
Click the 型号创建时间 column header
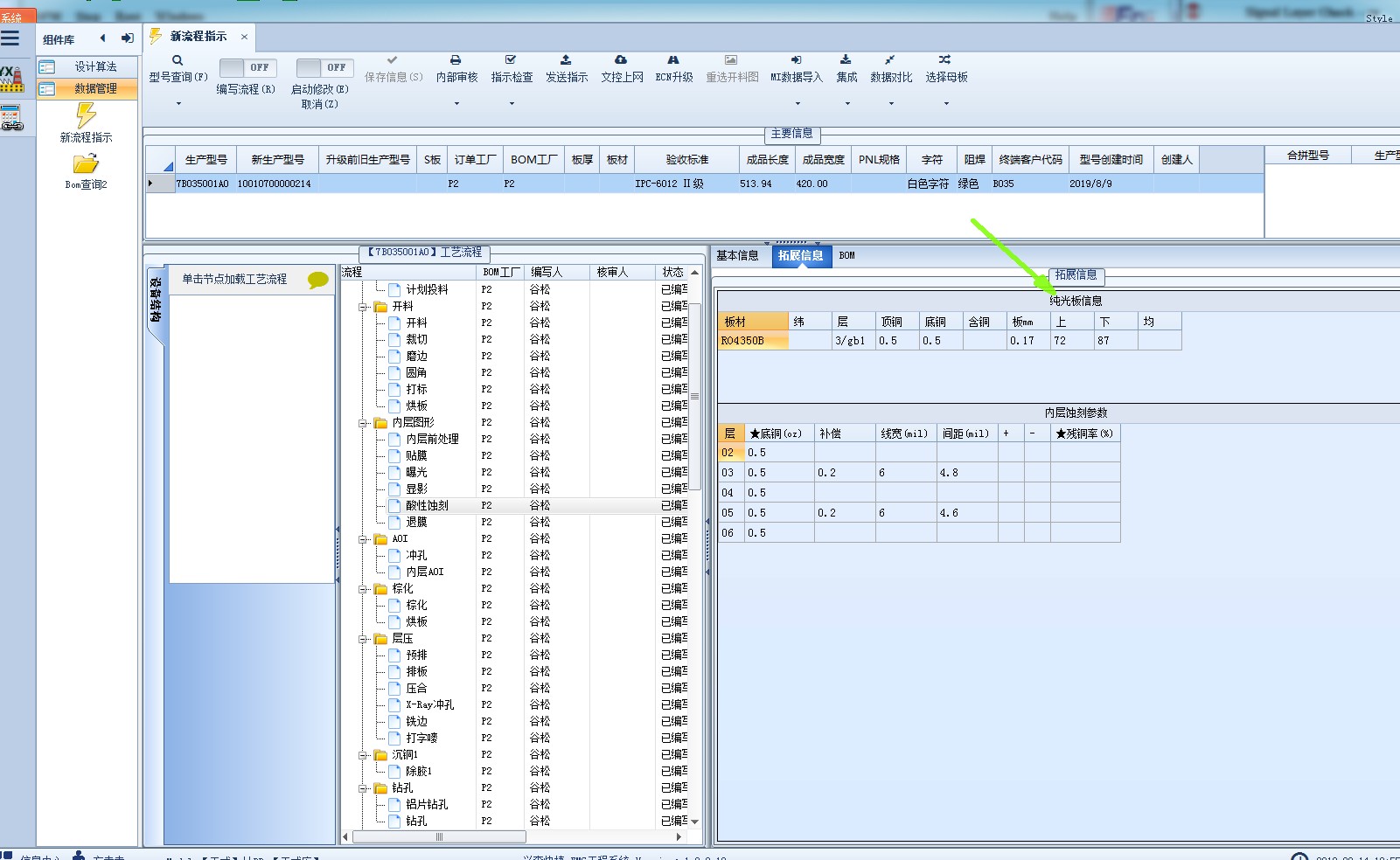(1111, 160)
